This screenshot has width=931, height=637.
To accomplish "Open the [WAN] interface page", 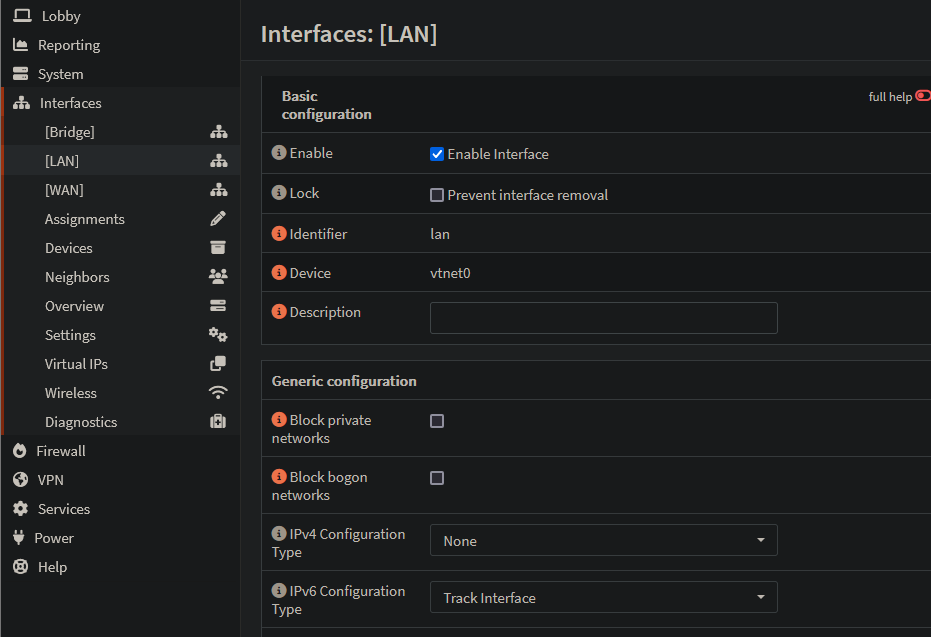I will 64,190.
